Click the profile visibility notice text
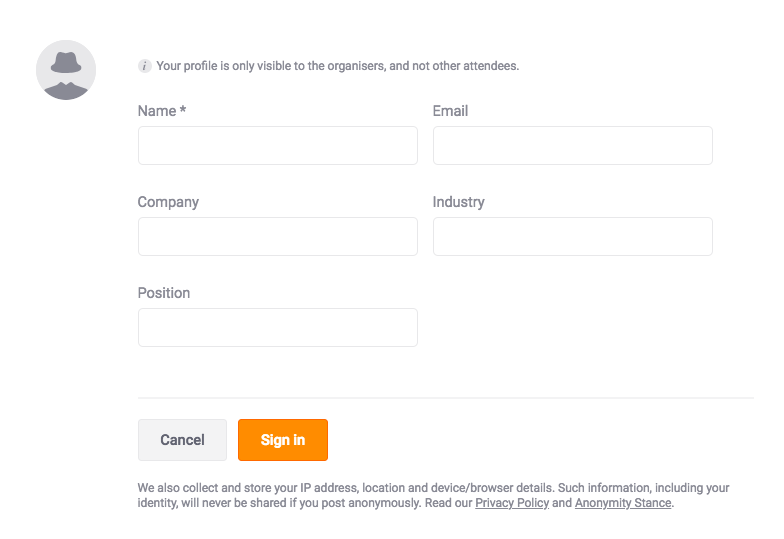This screenshot has width=784, height=539. pos(338,66)
